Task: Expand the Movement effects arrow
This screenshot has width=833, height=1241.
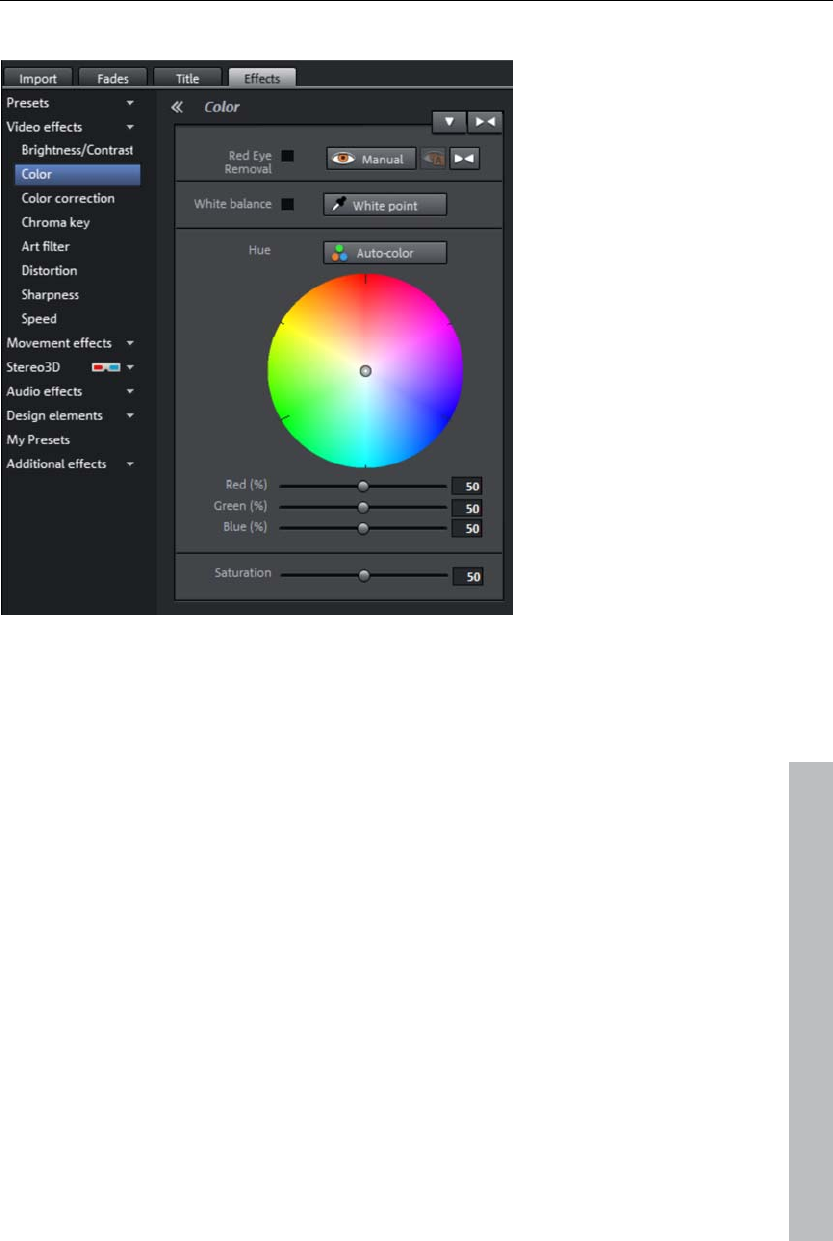Action: [x=130, y=343]
